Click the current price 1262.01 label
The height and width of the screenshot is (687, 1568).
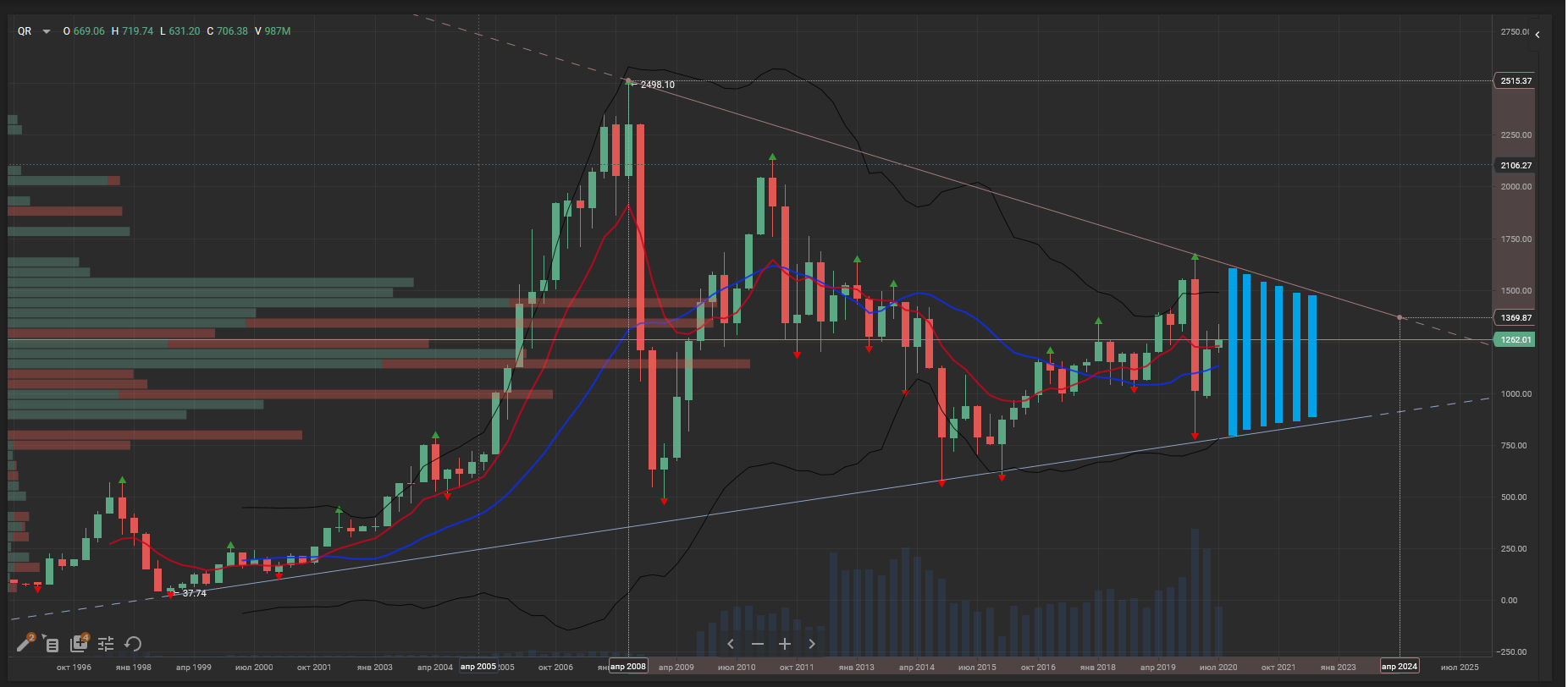point(1516,340)
